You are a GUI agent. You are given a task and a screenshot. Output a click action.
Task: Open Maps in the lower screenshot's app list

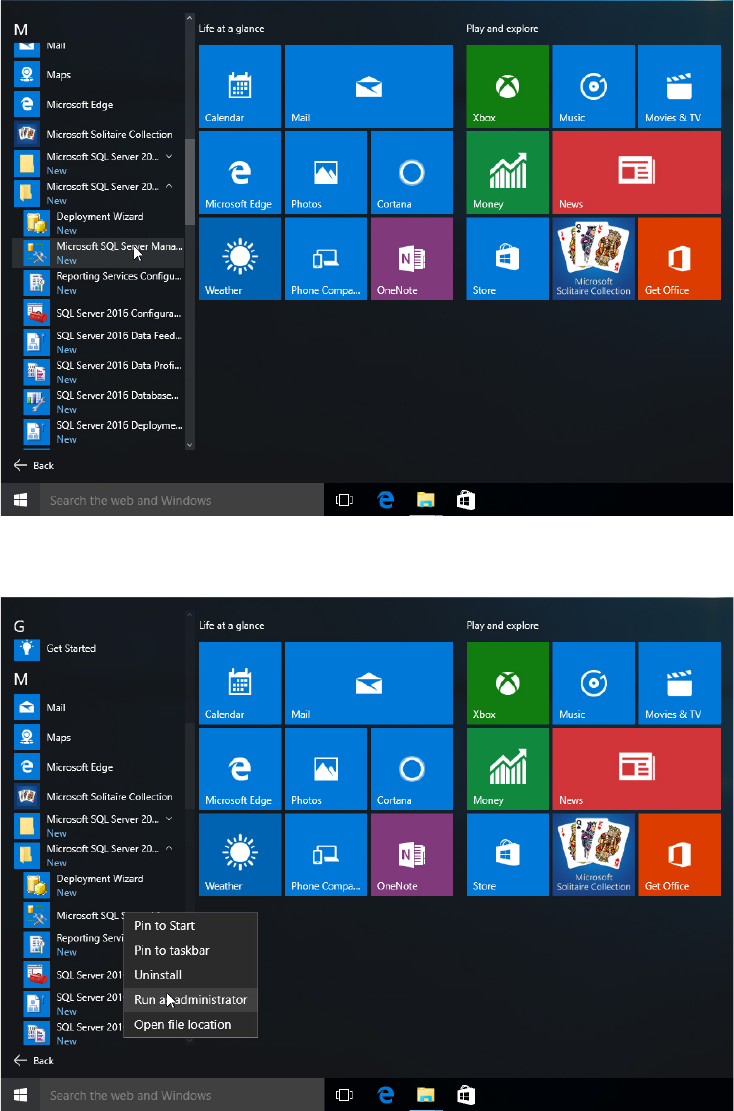pos(98,737)
